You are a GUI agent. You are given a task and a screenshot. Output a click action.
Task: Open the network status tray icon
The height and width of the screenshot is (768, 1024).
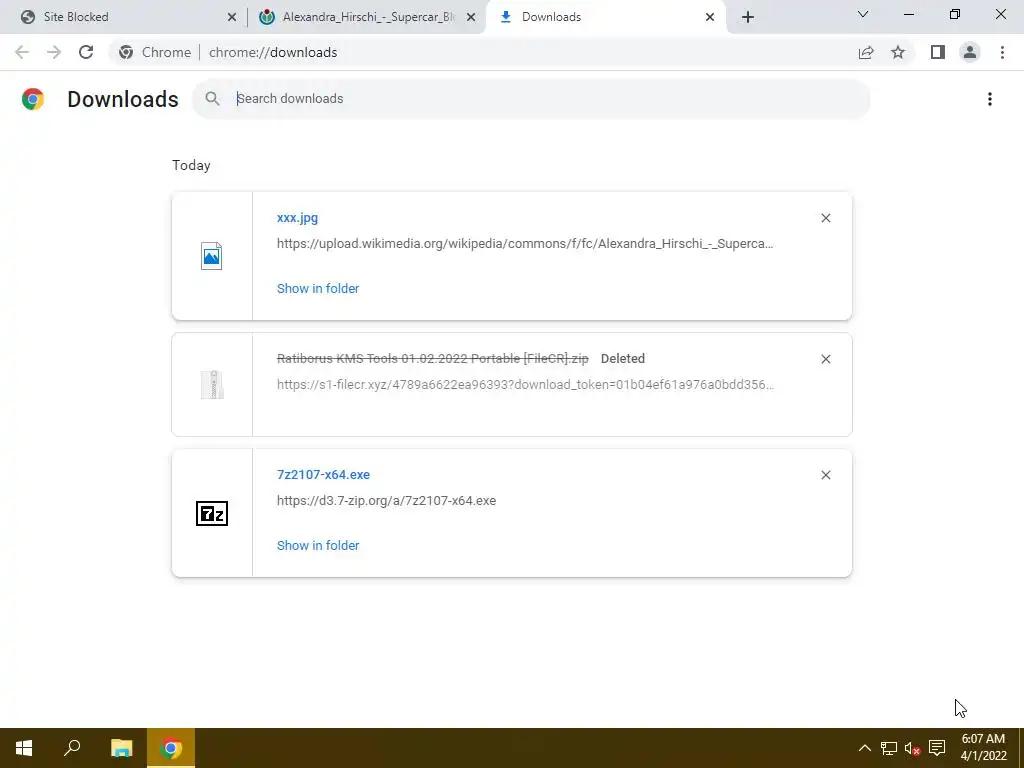point(888,748)
